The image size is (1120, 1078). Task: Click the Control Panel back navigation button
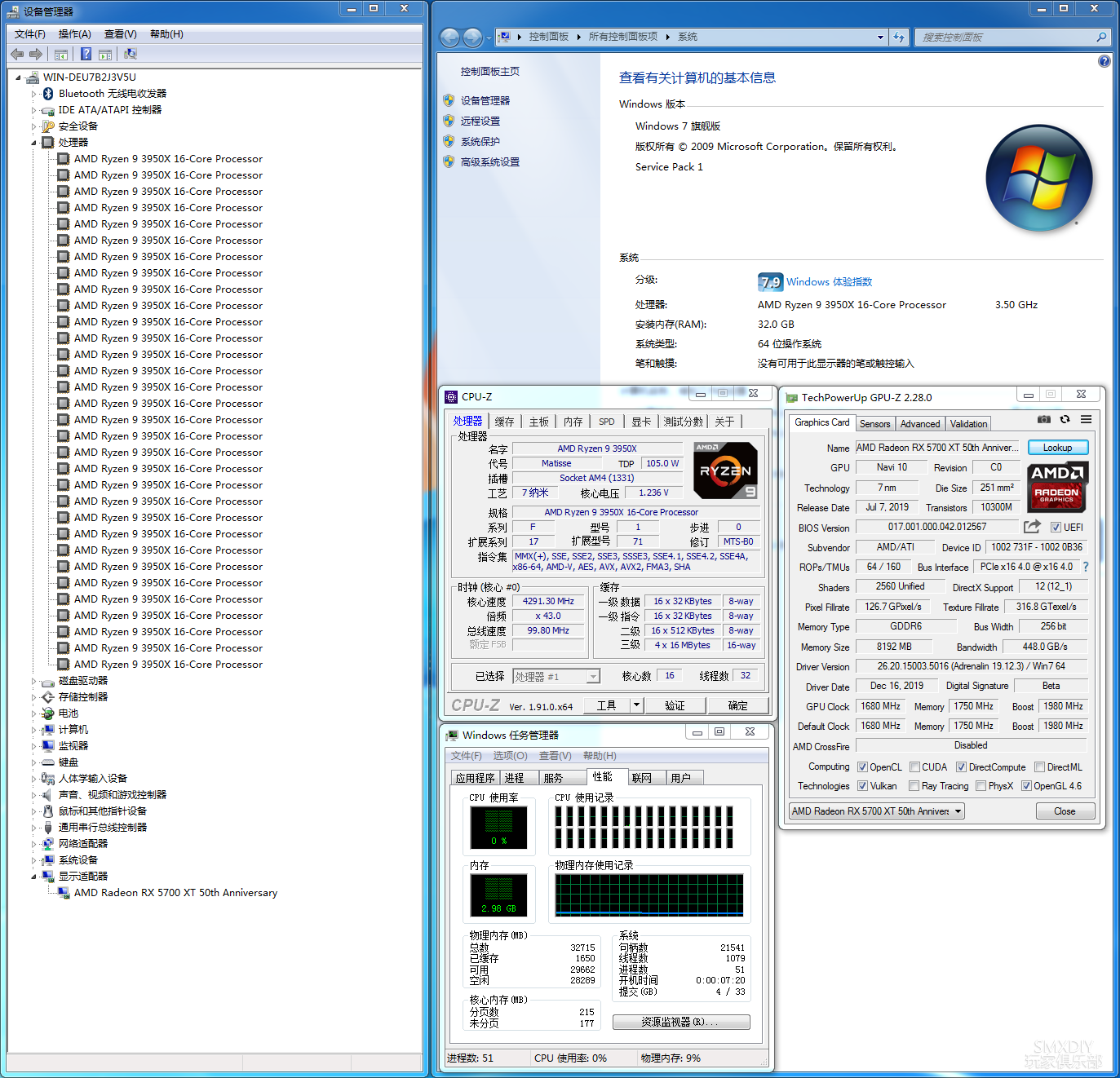click(x=449, y=38)
